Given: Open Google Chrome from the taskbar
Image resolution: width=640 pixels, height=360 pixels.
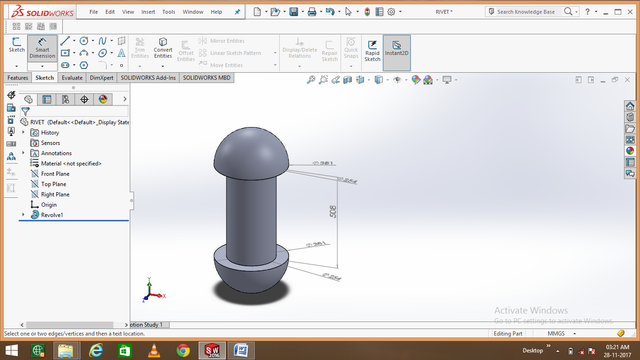Looking at the screenshot, I should click(183, 351).
